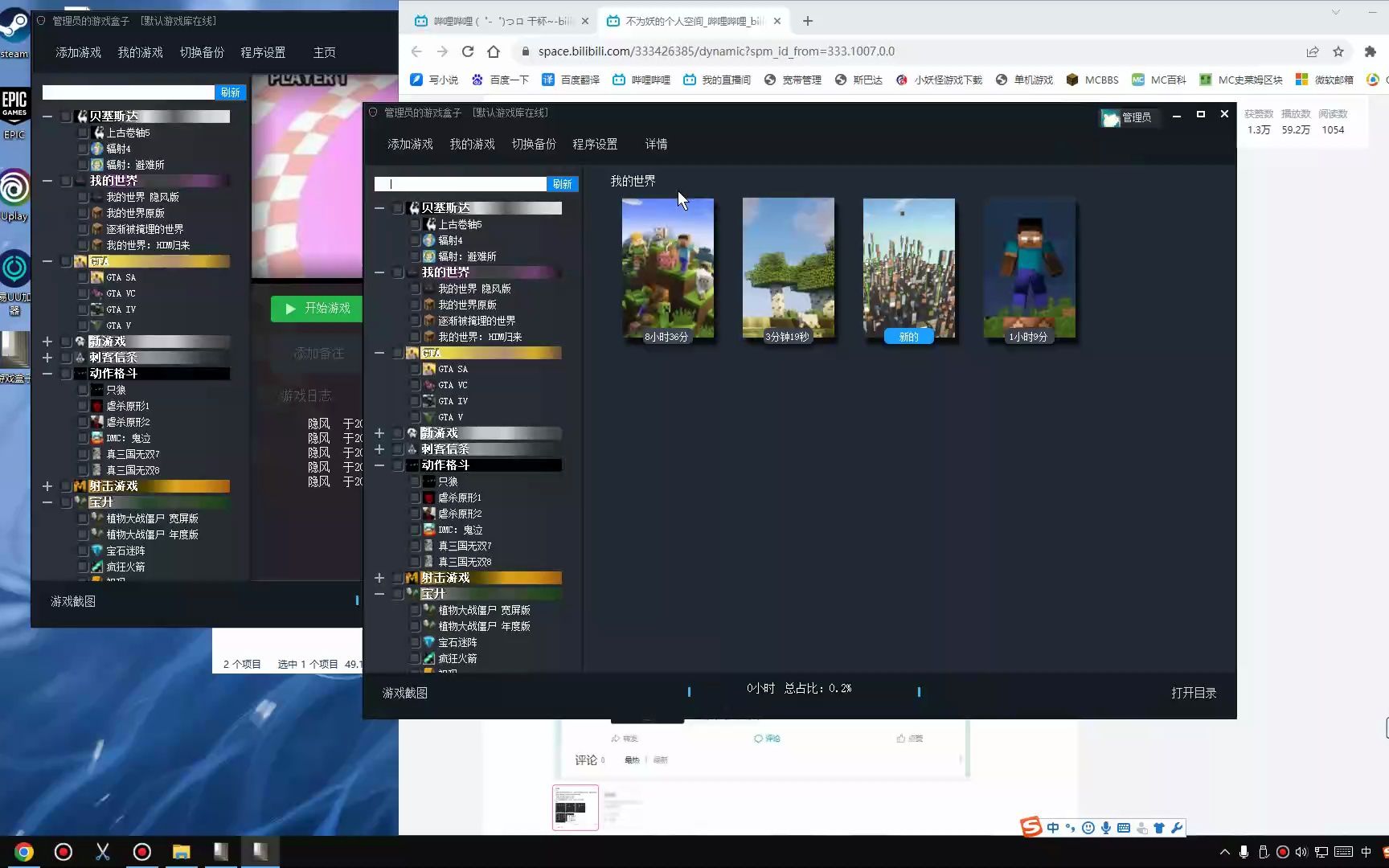Check the GTA SA checkbox in back window
The image size is (1389, 868).
(x=83, y=277)
